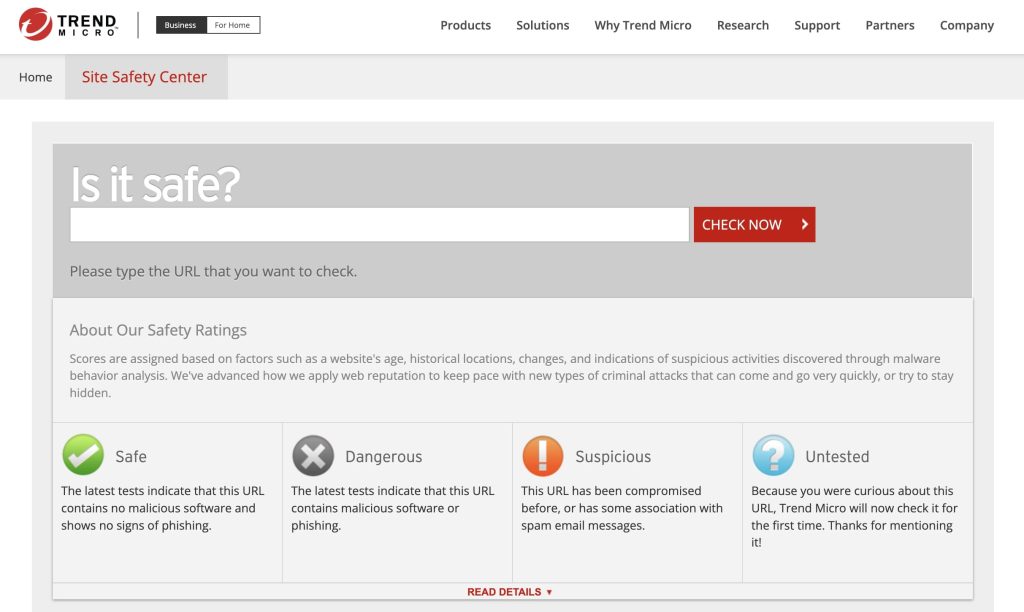1024x612 pixels.
Task: Switch to the For Home segment
Action: pyautogui.click(x=232, y=25)
